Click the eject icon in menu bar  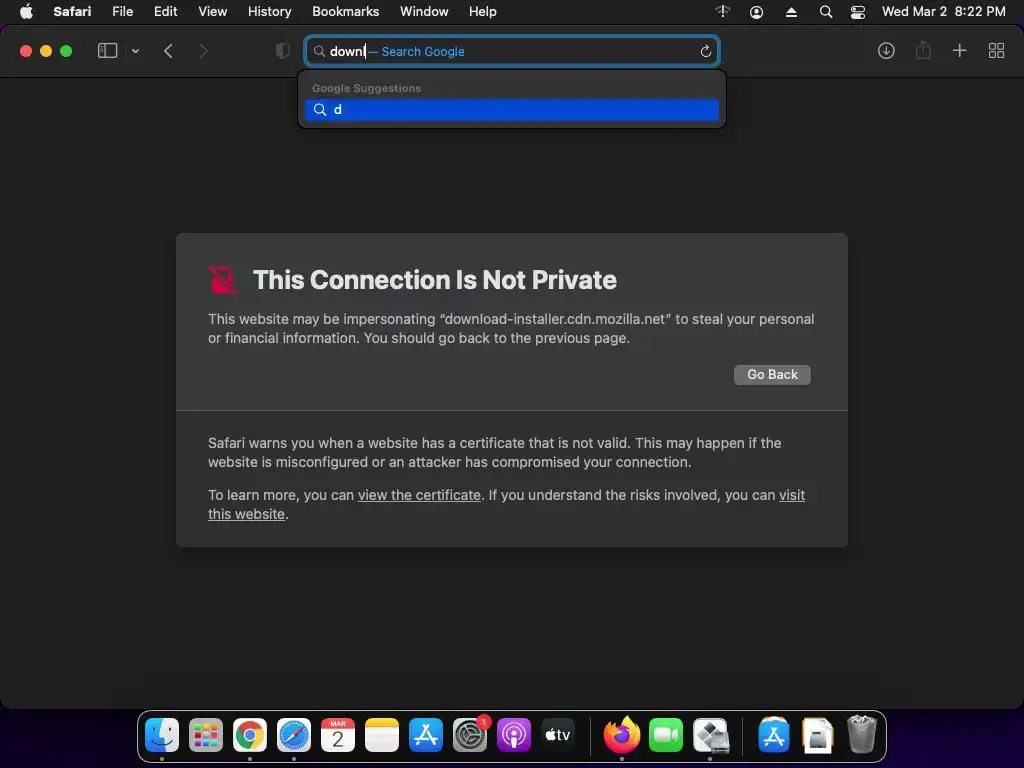coord(791,12)
